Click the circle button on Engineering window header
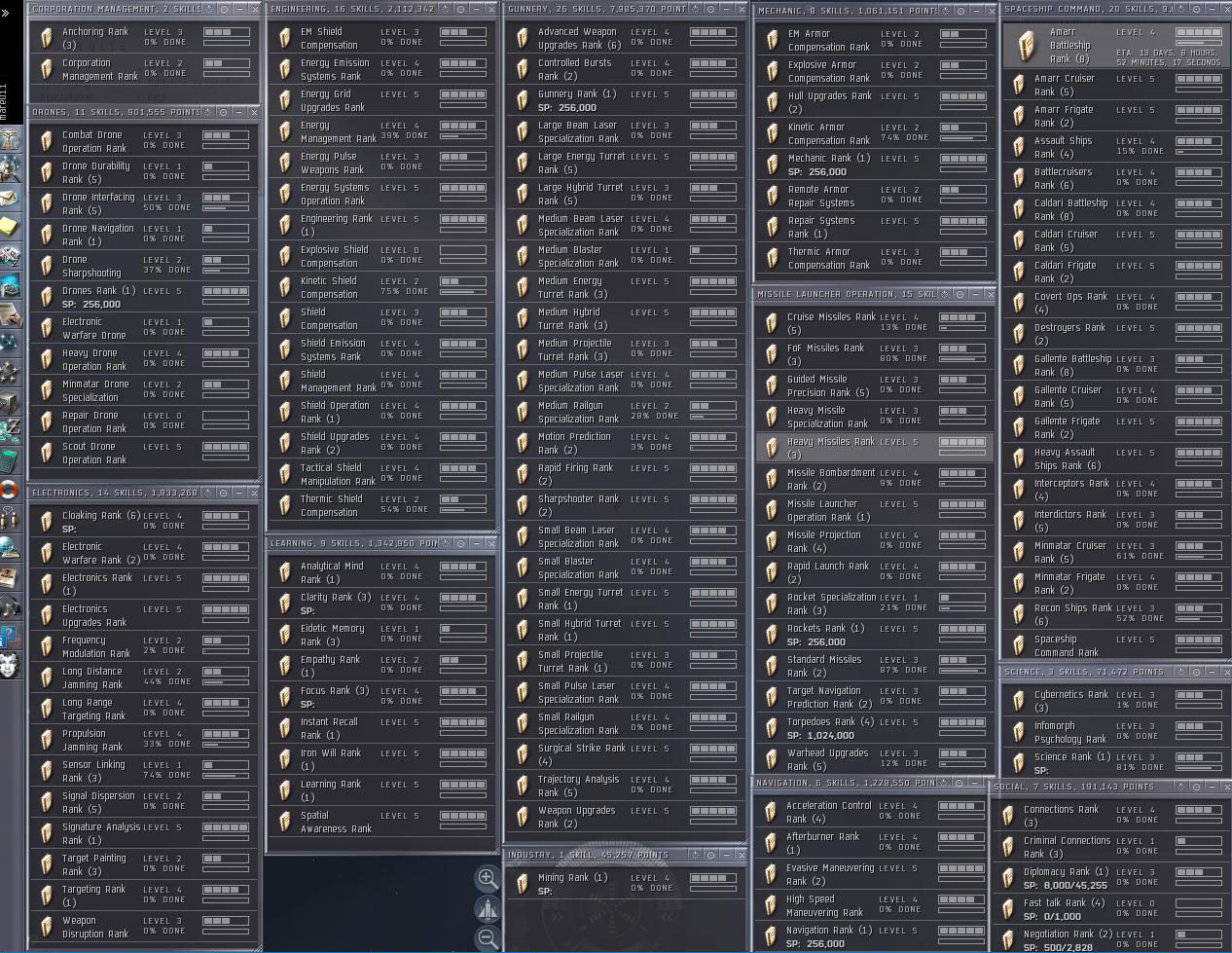This screenshot has width=1232, height=953. 462,9
